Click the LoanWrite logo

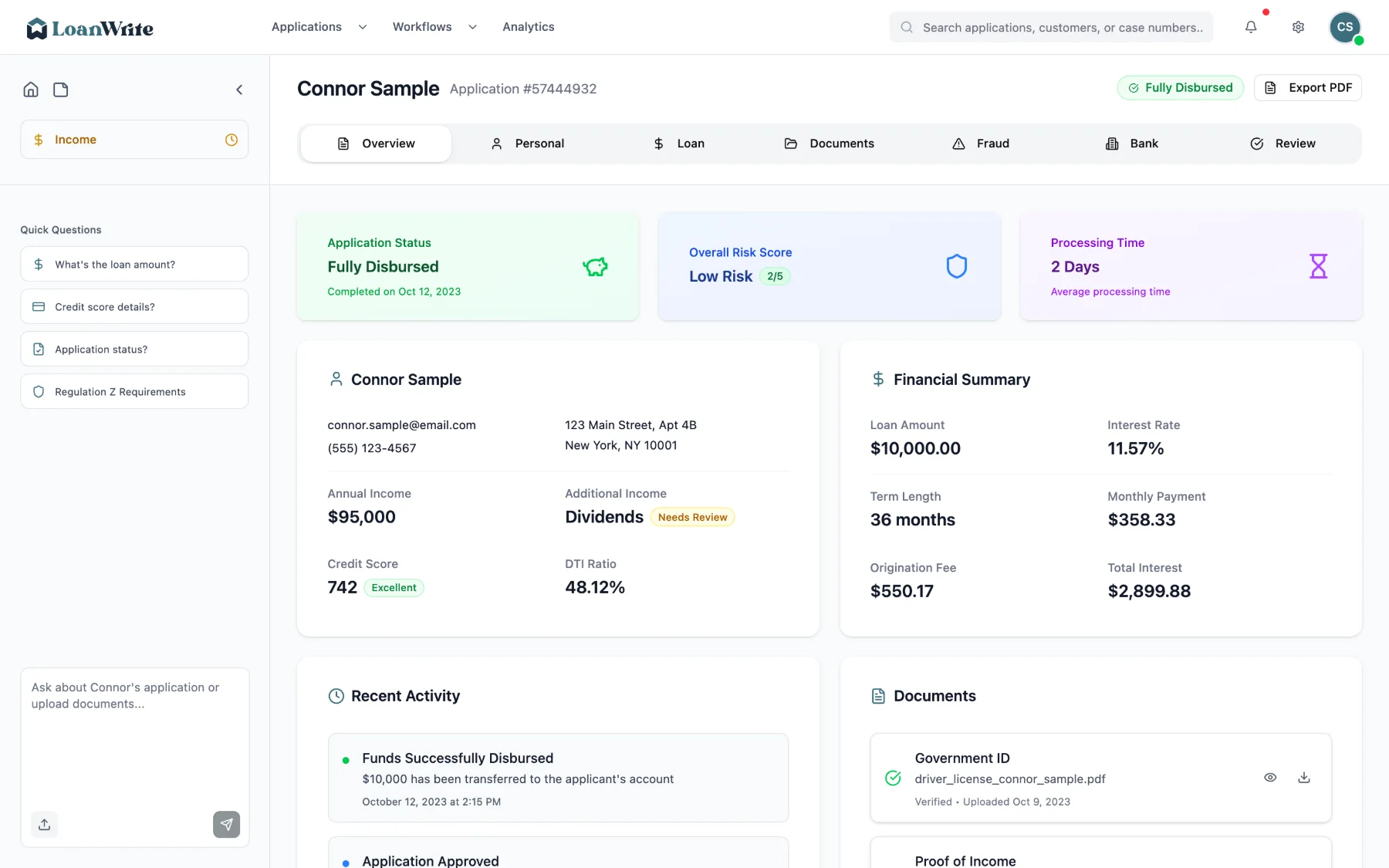click(90, 29)
